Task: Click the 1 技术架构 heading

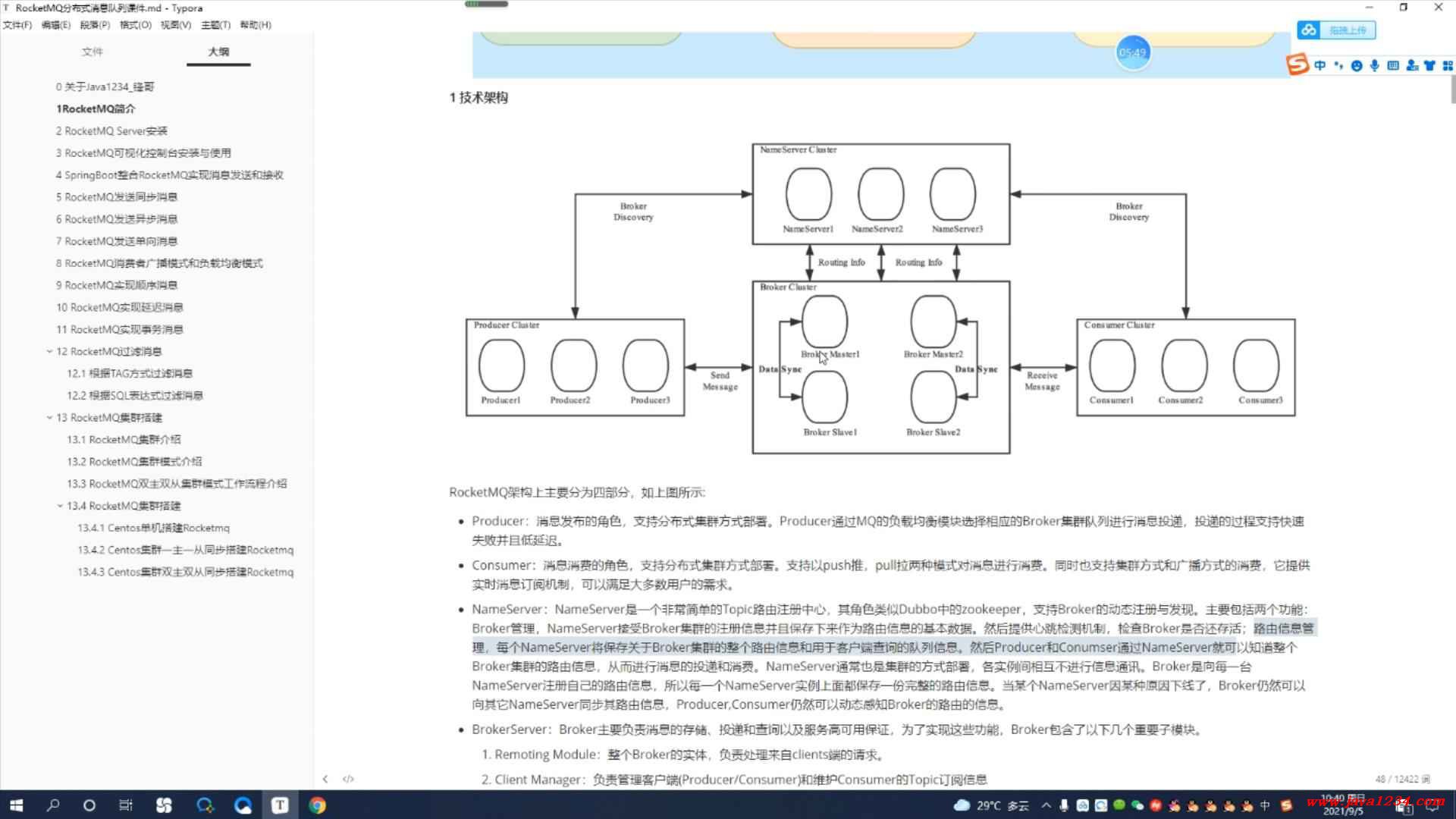Action: pos(479,97)
